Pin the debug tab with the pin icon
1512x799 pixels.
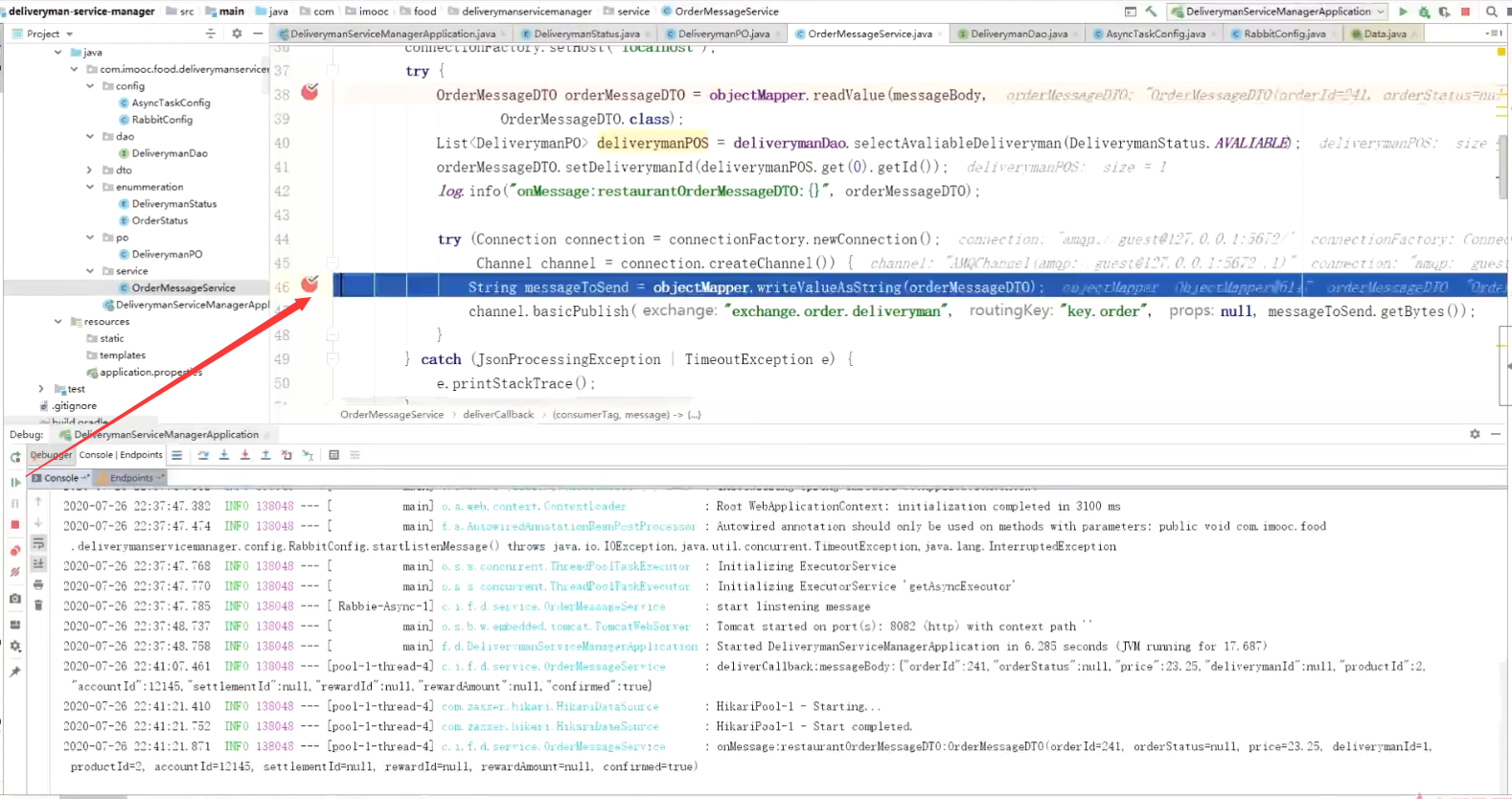click(x=15, y=672)
